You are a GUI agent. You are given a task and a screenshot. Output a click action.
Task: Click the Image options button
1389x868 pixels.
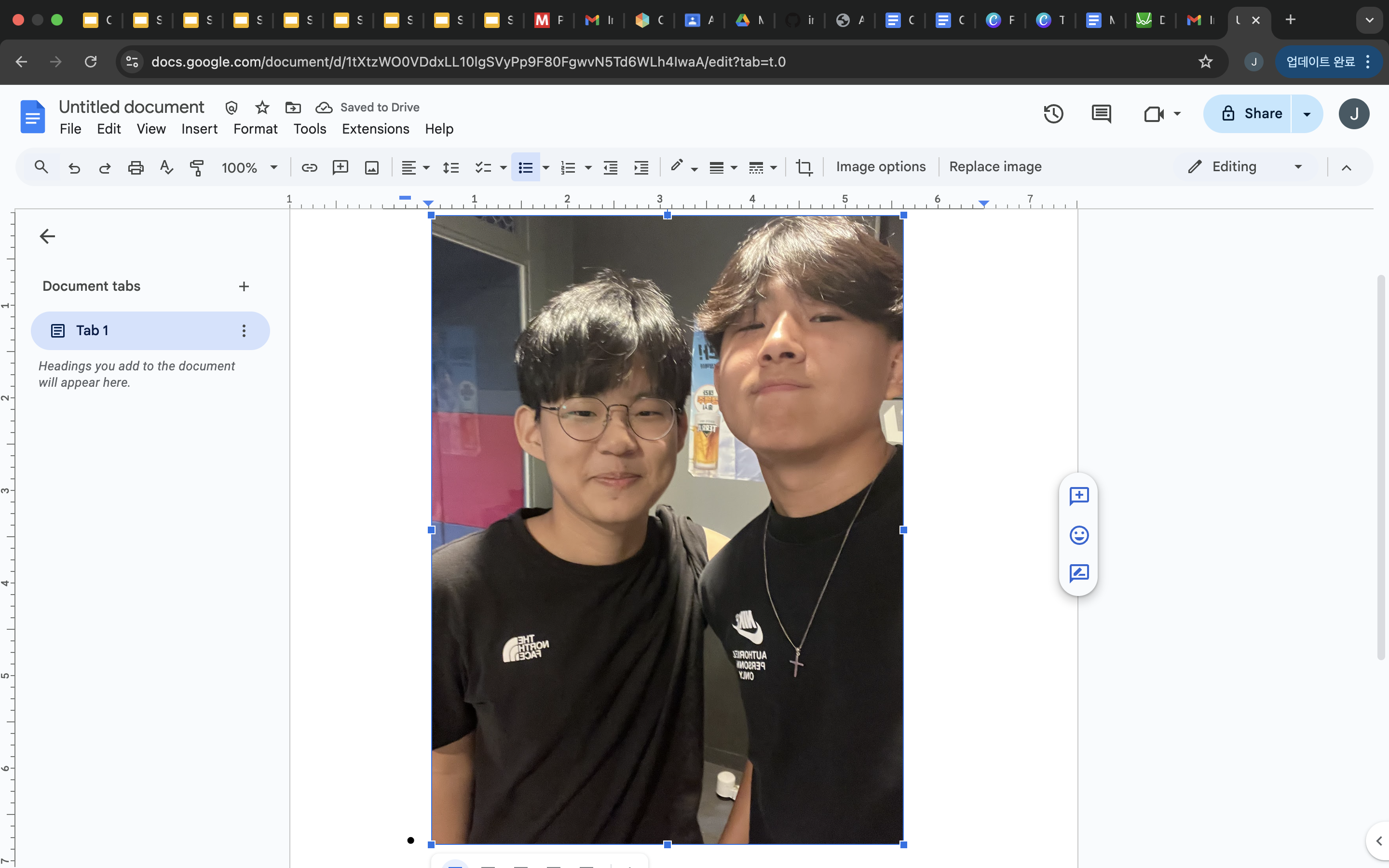(x=881, y=166)
